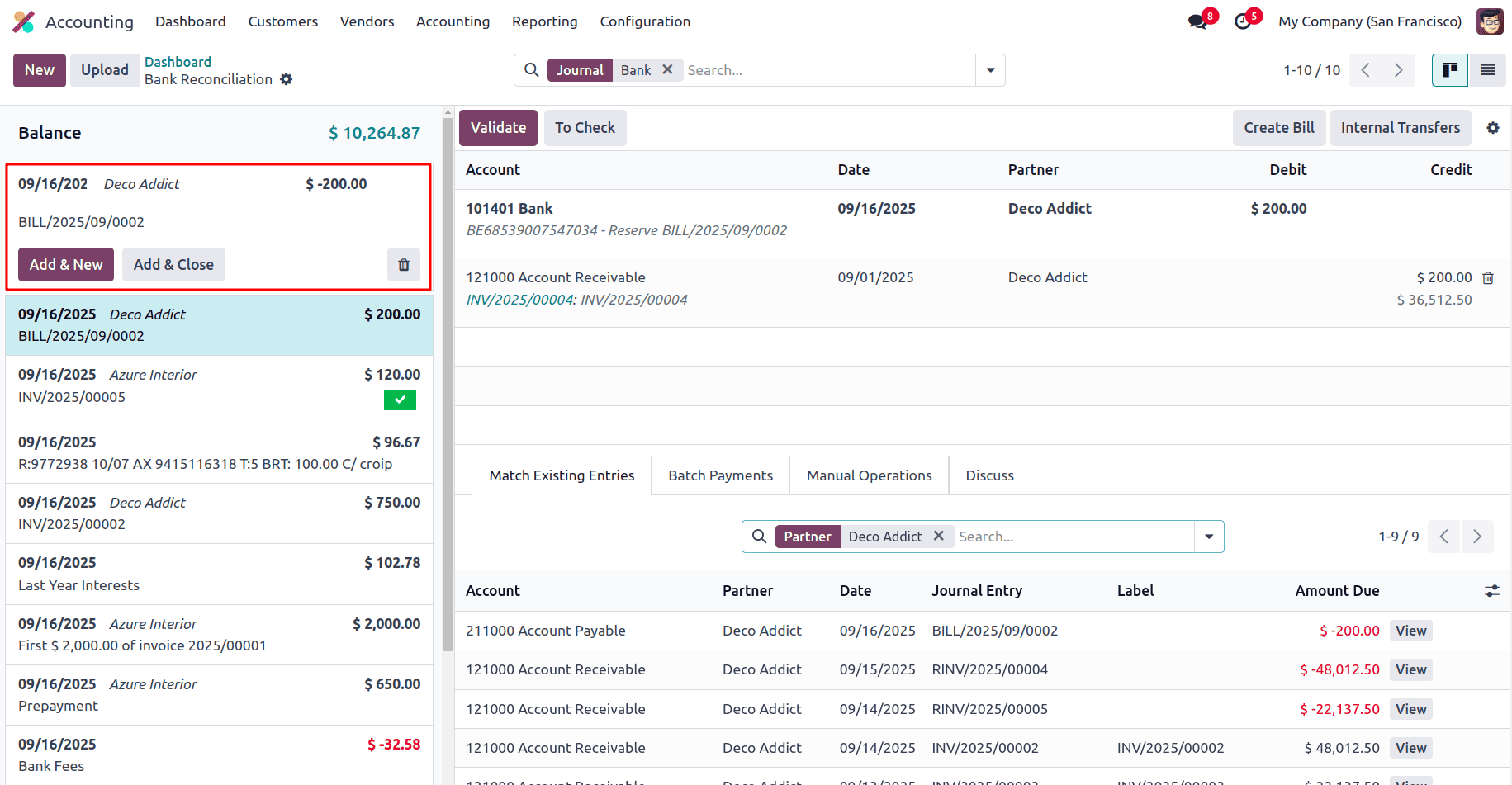The height and width of the screenshot is (785, 1512).
Task: Expand the main search filters dropdown
Action: pyautogui.click(x=990, y=70)
